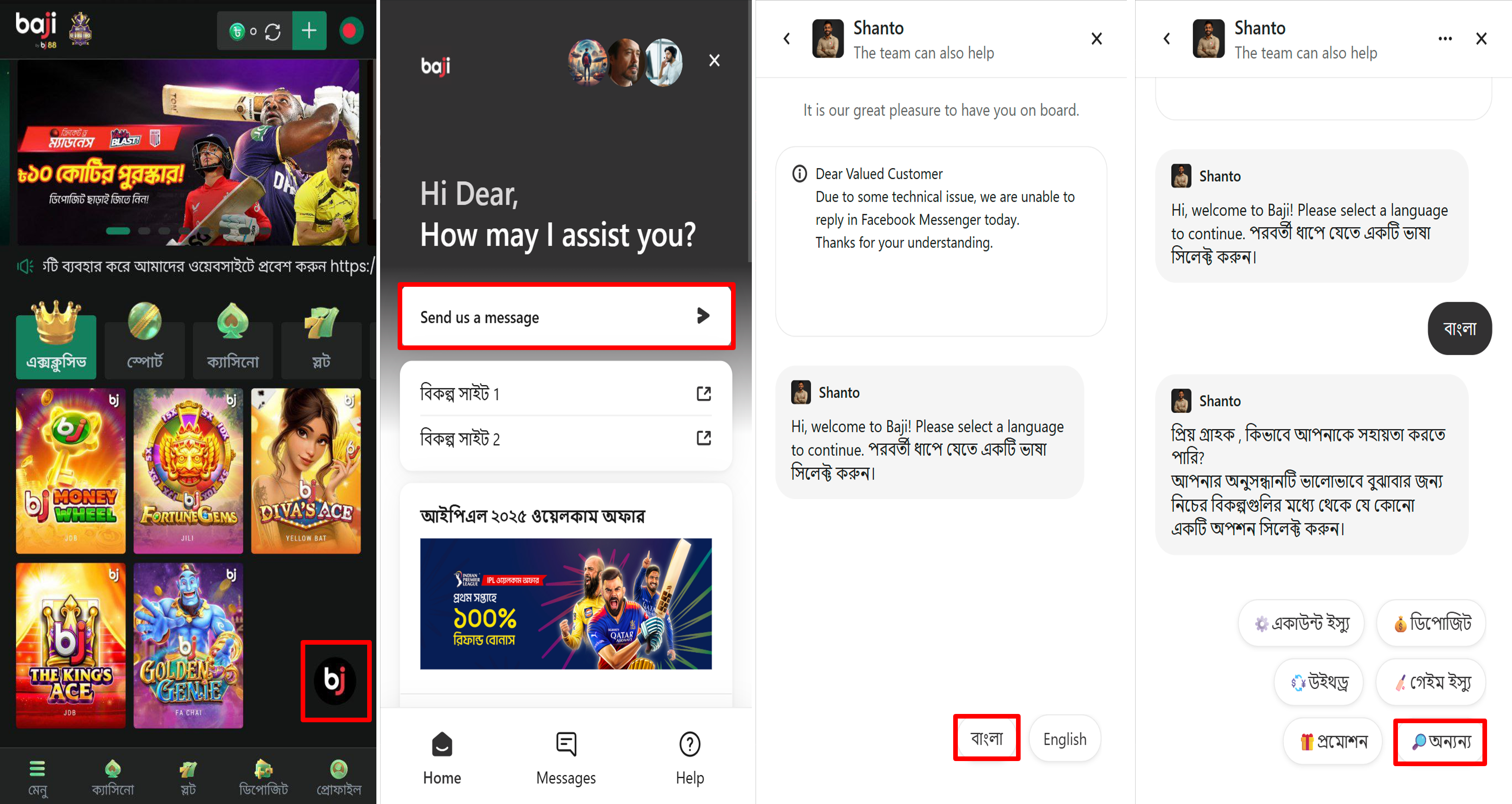The width and height of the screenshot is (1512, 804).
Task: Select the English language option
Action: click(x=1065, y=739)
